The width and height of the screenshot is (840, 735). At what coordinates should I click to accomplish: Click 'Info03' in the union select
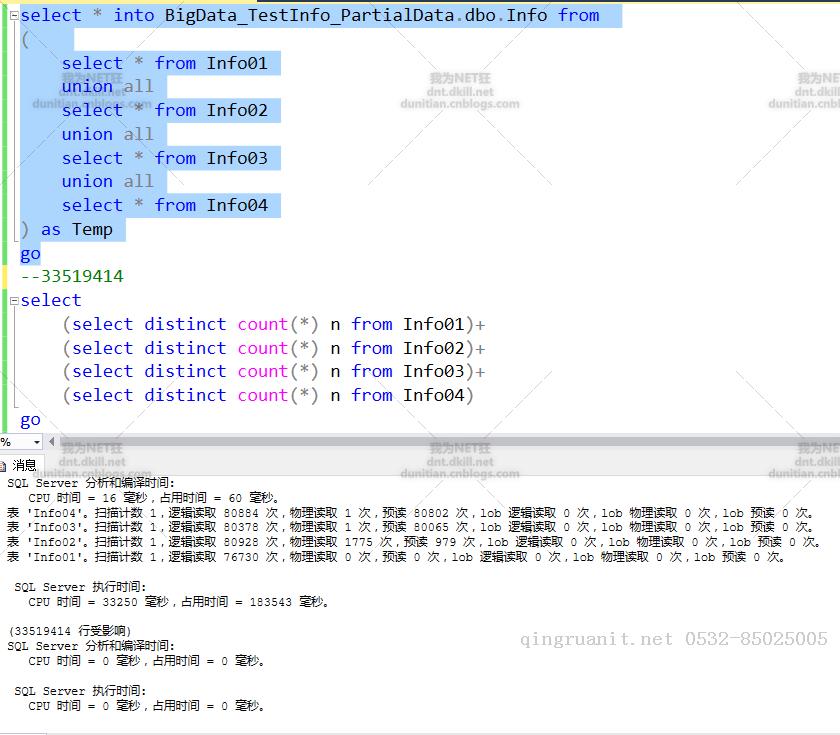(x=237, y=158)
